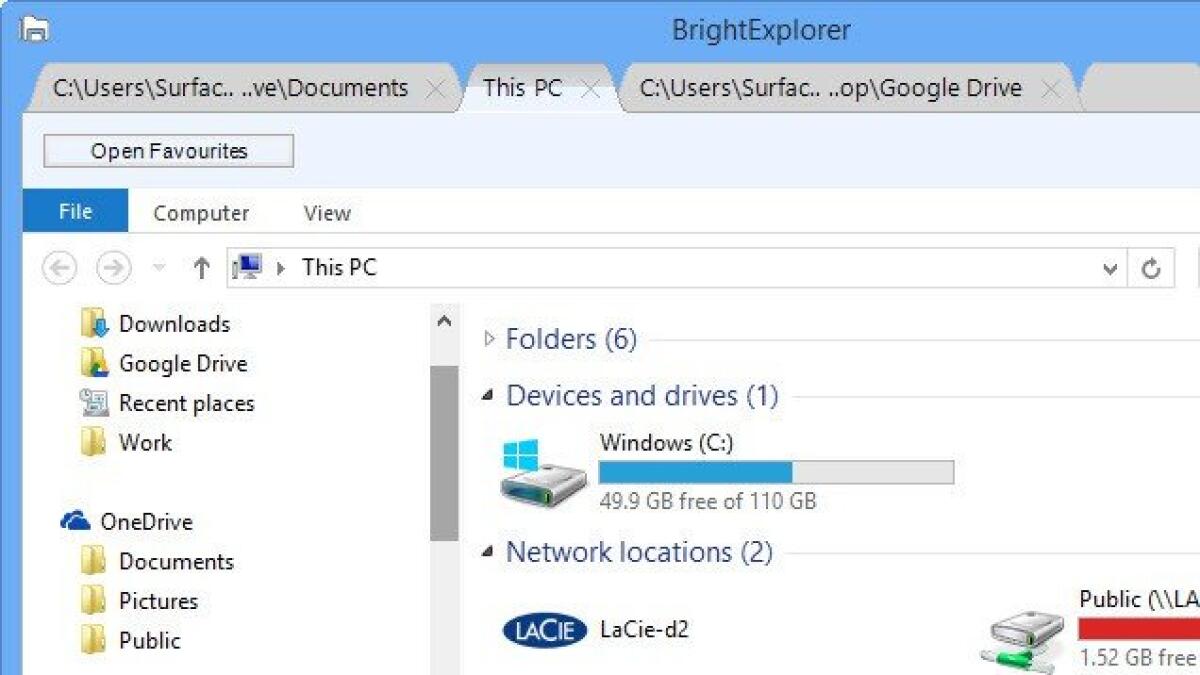
Task: Collapse the Network locations section
Action: click(487, 551)
